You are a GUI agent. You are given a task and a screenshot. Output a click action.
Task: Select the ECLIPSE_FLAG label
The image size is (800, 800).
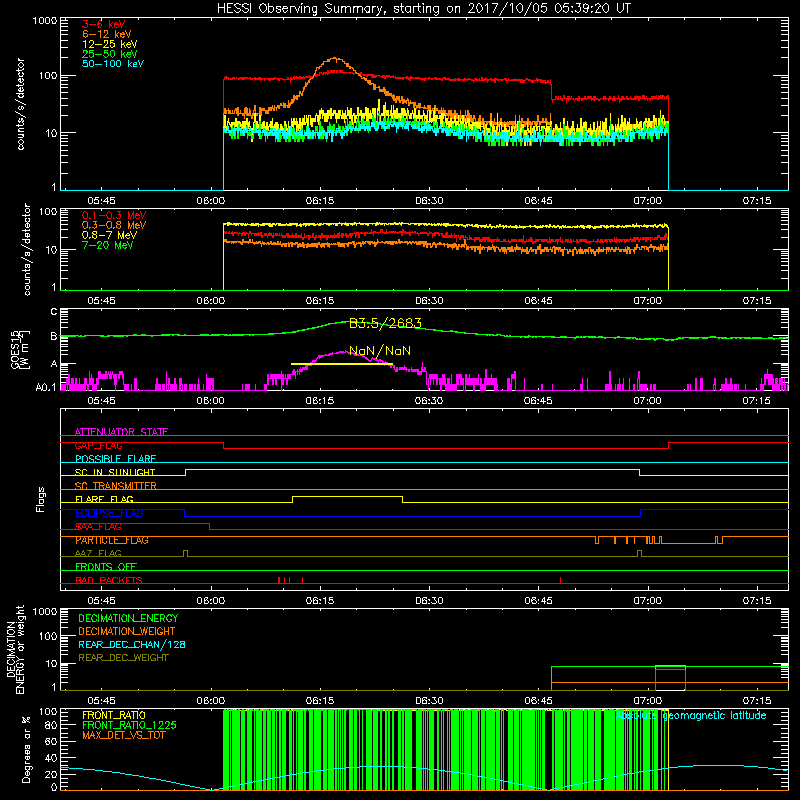[x=109, y=513]
